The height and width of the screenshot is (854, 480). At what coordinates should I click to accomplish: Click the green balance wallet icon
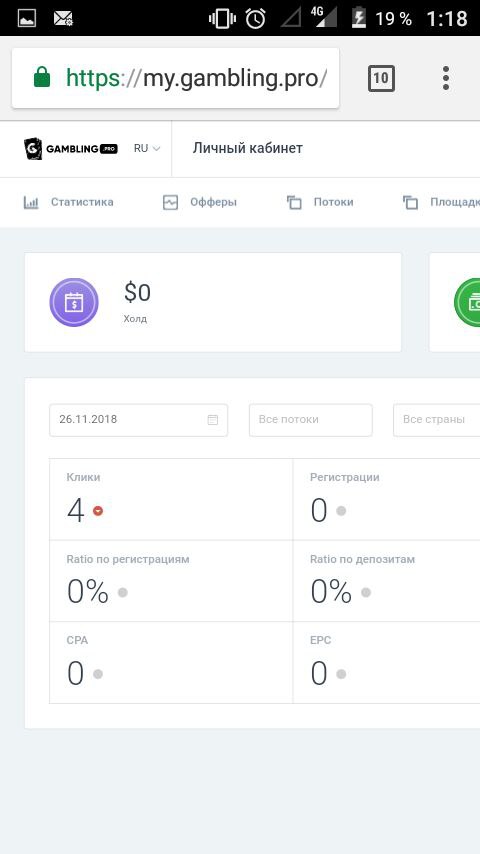pyautogui.click(x=469, y=302)
